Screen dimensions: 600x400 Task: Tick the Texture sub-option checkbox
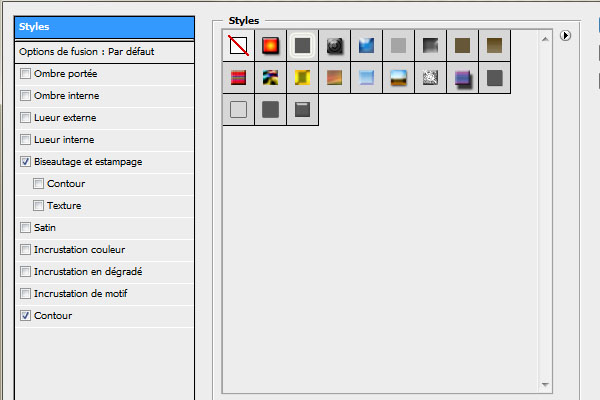[x=38, y=206]
